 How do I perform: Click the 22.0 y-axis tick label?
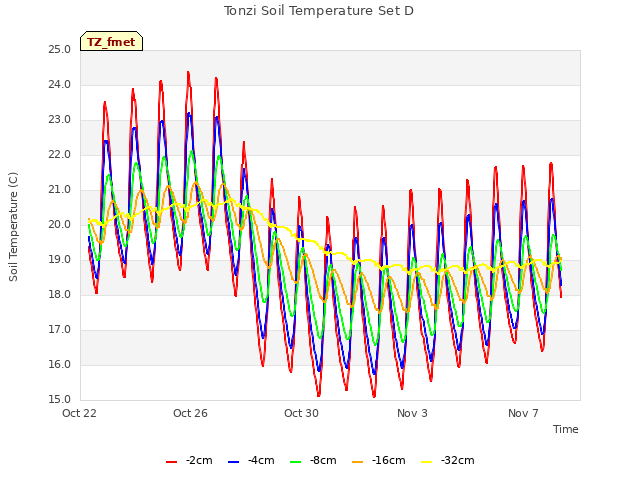coord(60,155)
